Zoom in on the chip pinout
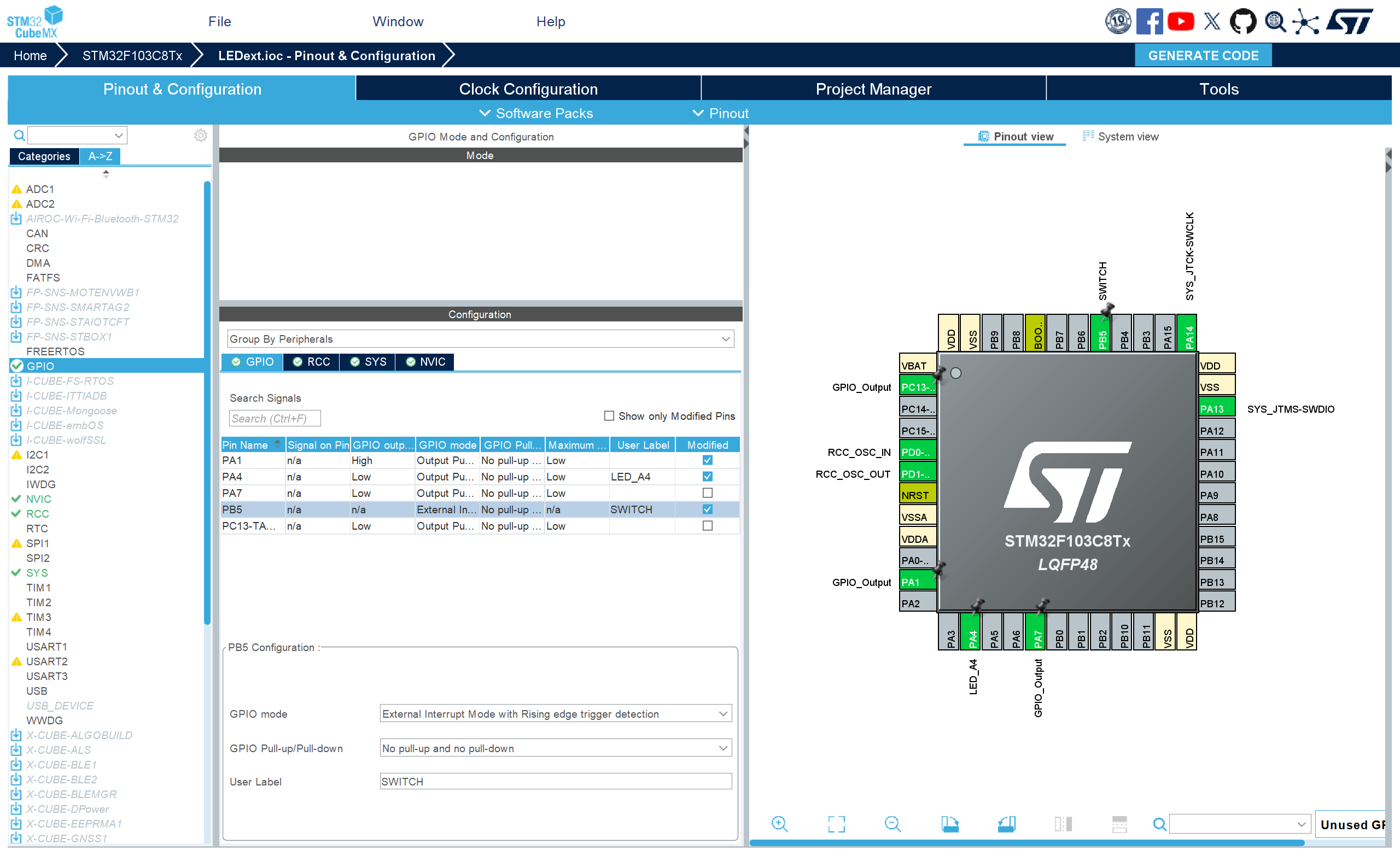Viewport: 1400px width, 856px height. pos(779,824)
